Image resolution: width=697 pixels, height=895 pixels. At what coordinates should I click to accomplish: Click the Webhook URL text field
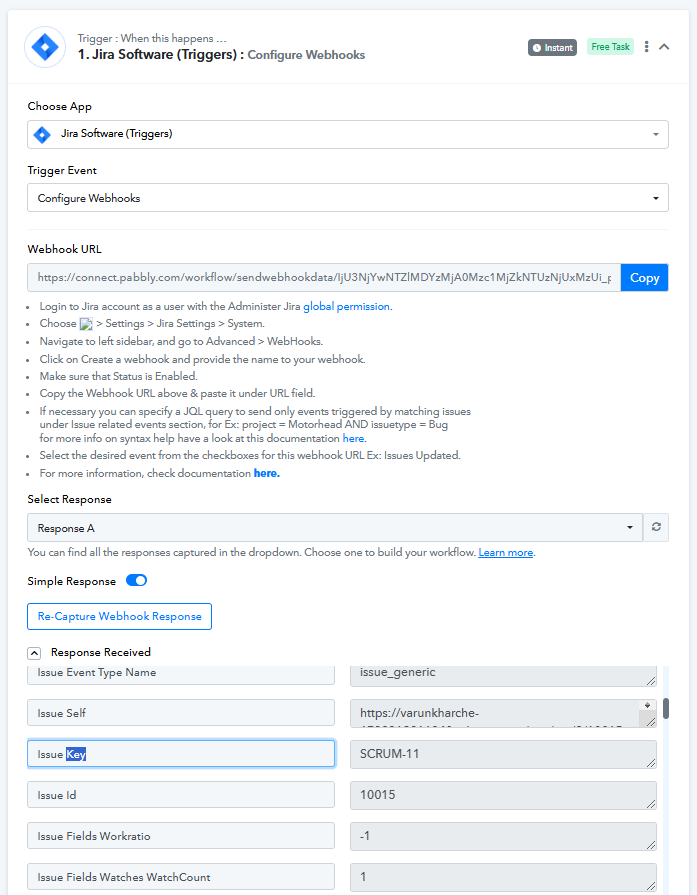324,277
